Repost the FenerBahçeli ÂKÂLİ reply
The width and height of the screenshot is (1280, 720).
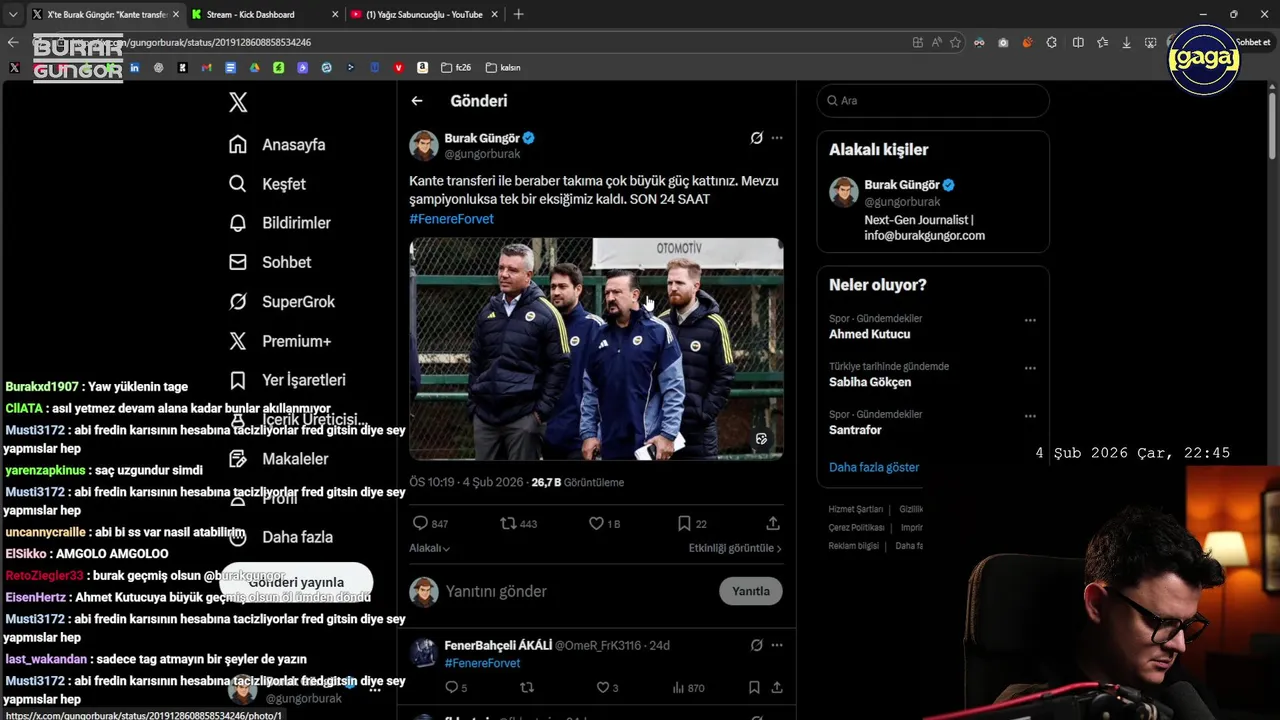coord(527,687)
